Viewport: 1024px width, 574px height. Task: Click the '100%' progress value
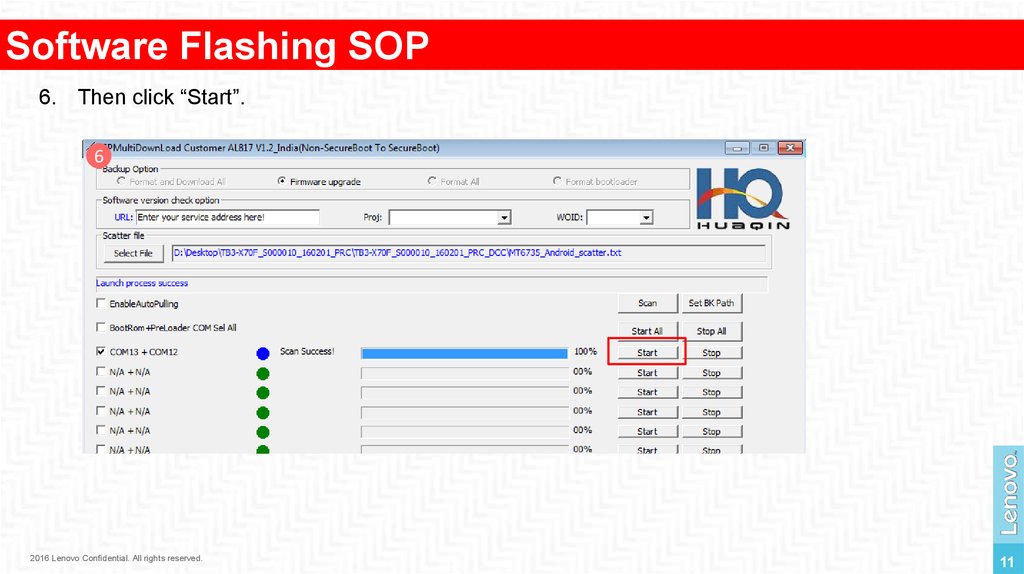(585, 351)
